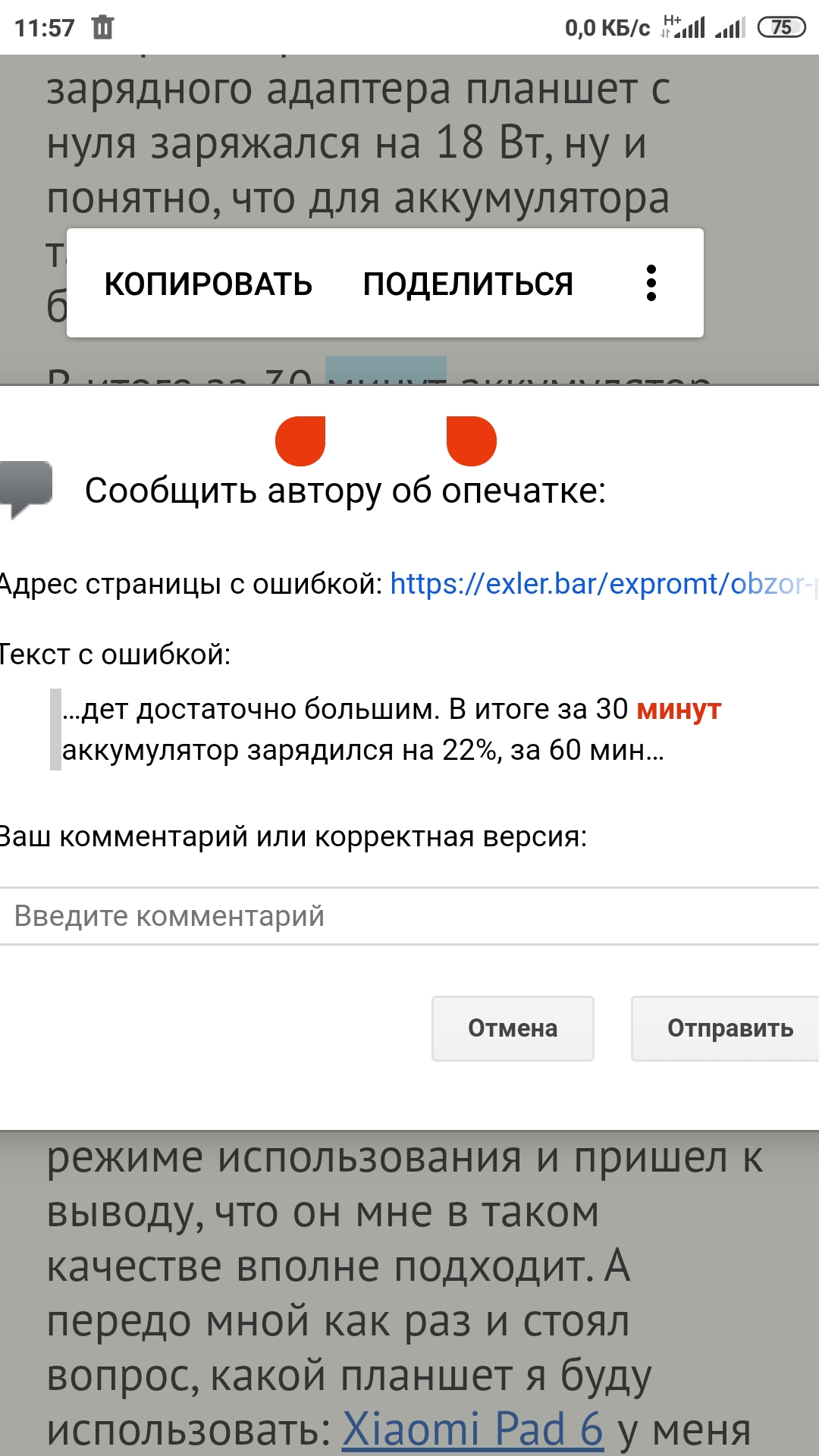Tap the 0,0 КБ/с network speed indicator
Screen dimensions: 819x1456
click(x=607, y=29)
